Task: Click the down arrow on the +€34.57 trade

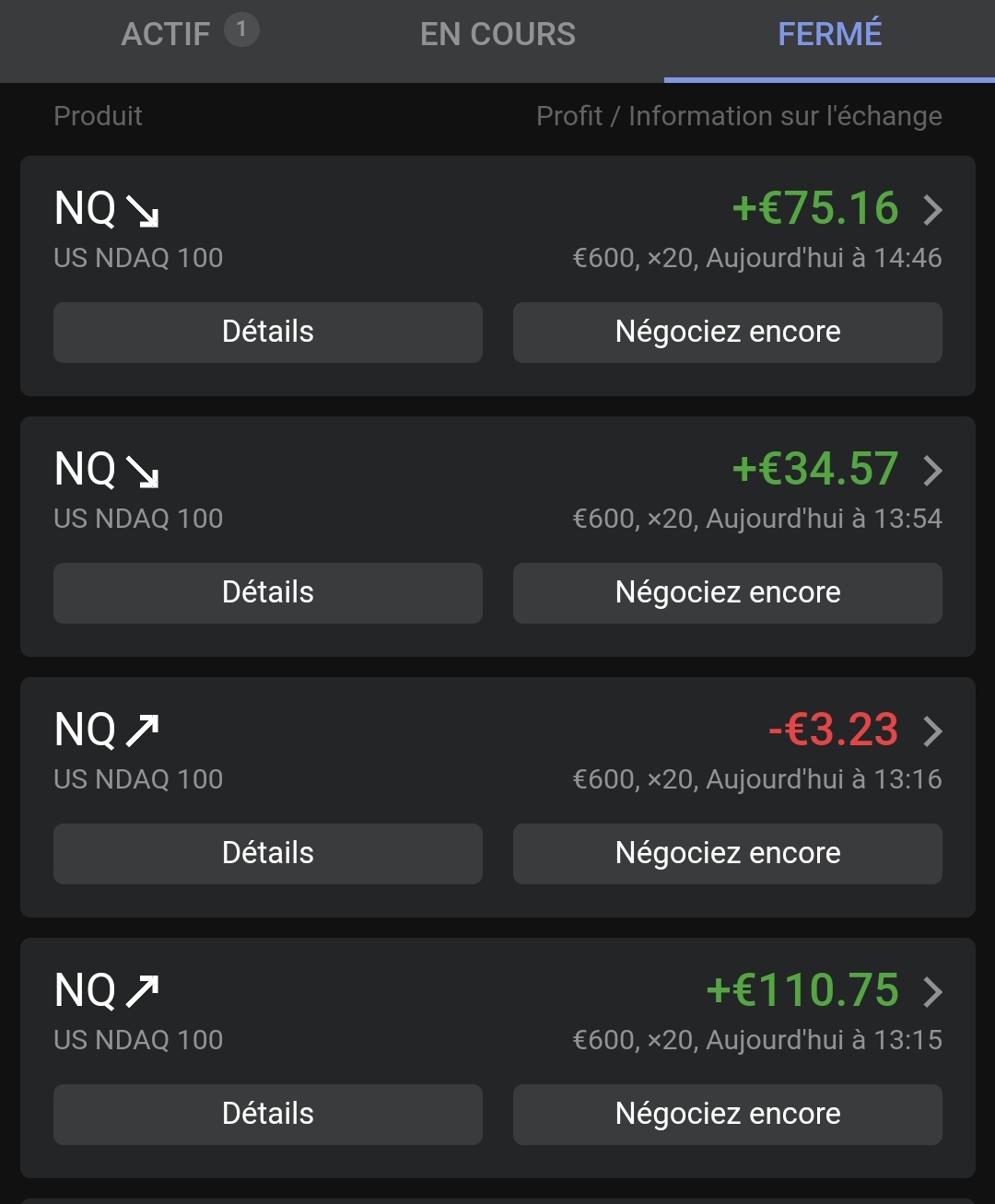Action: pos(143,472)
